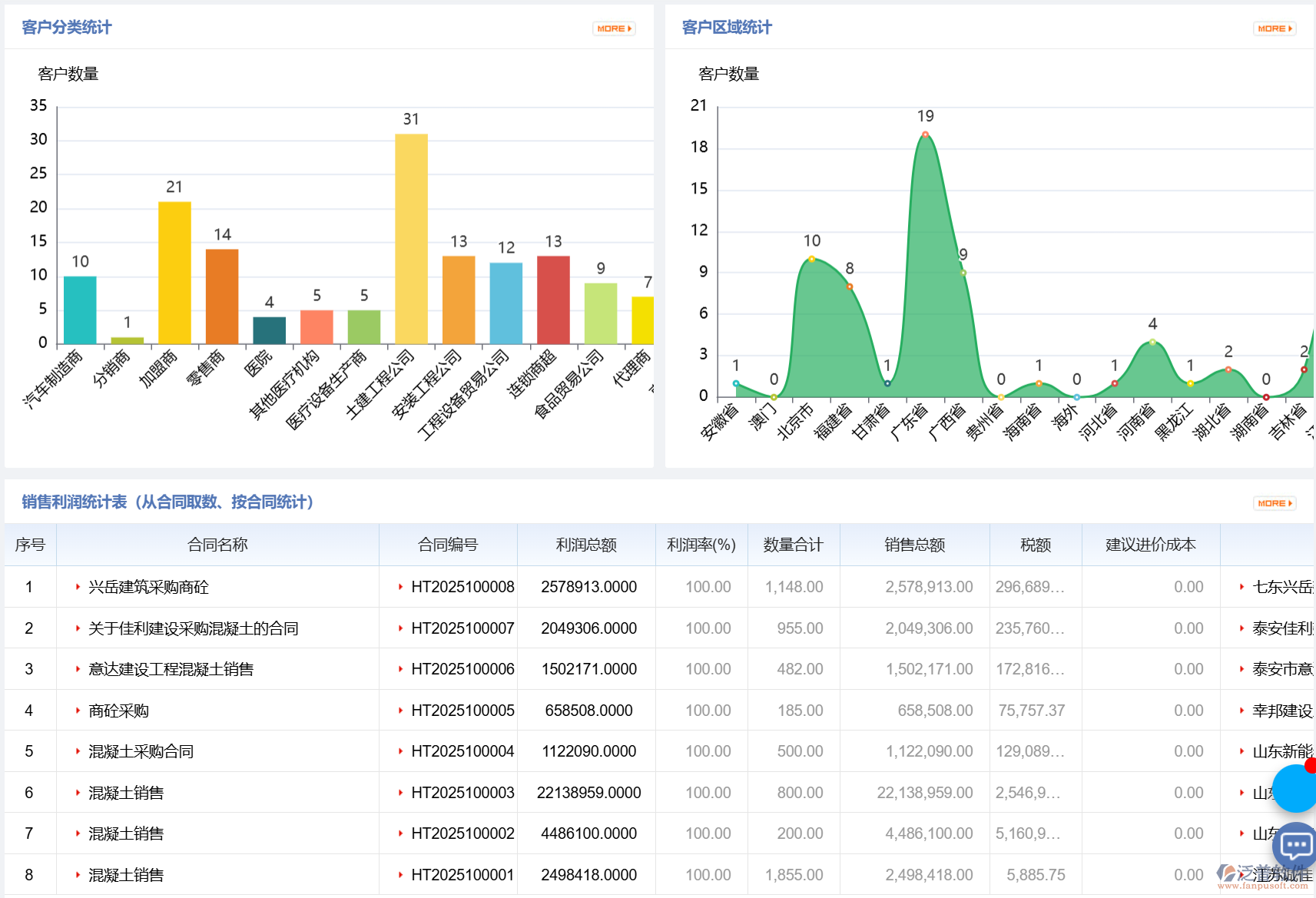Open contract number HT2025100008
The width and height of the screenshot is (1316, 898).
point(462,587)
